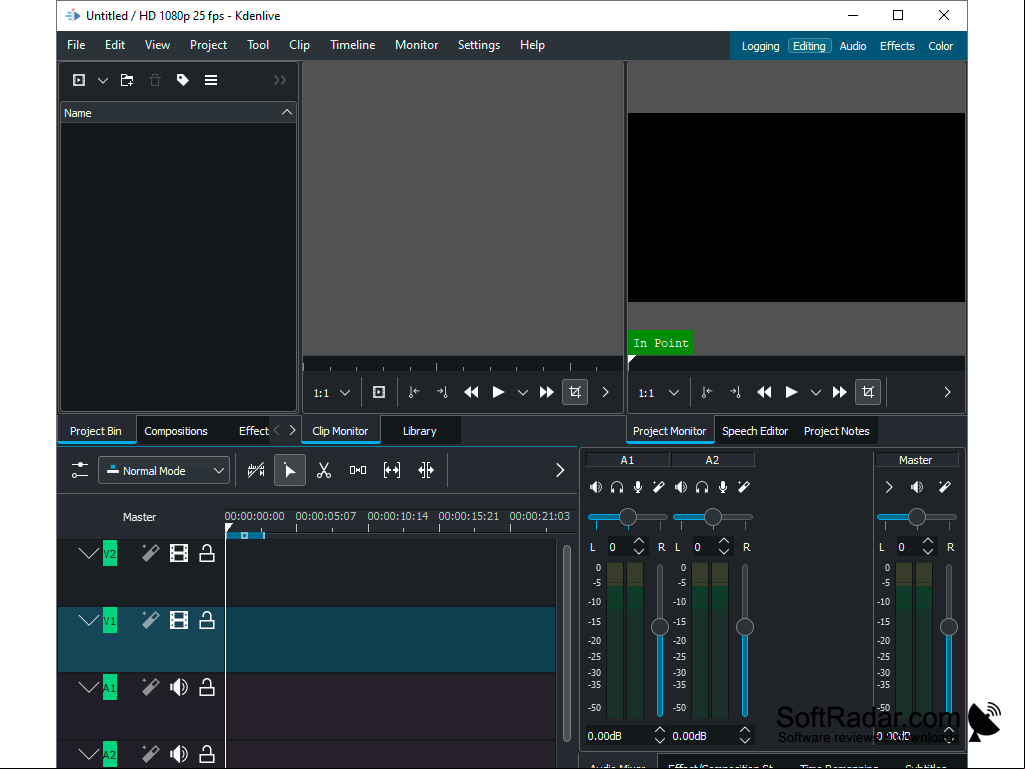Screen dimensions: 1025x769
Task: Hide video on track V1
Action: tap(179, 620)
